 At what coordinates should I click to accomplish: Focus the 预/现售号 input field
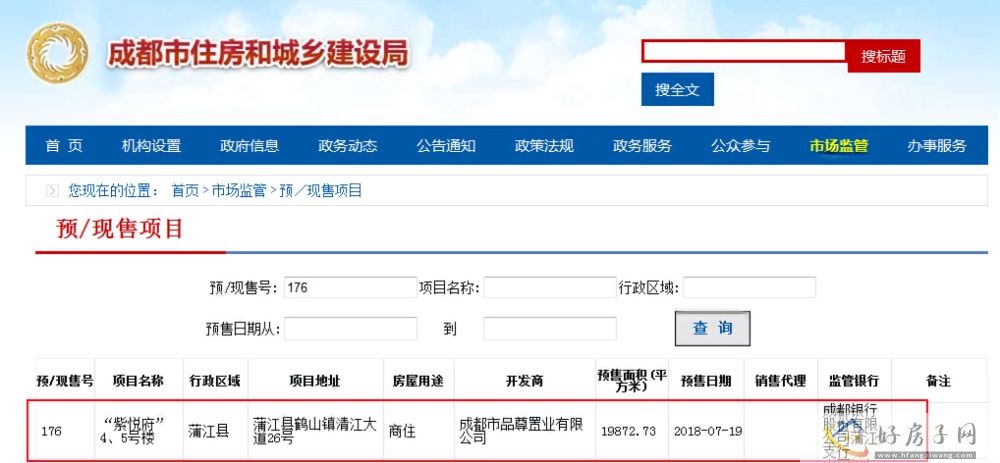(350, 288)
